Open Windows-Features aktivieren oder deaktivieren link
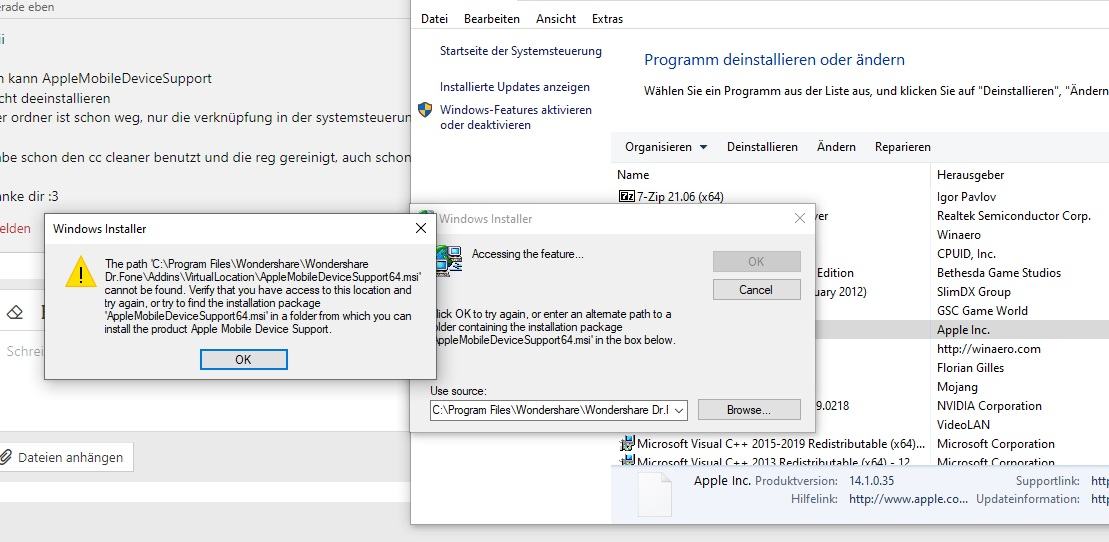Viewport: 1109px width, 542px height. tap(516, 117)
